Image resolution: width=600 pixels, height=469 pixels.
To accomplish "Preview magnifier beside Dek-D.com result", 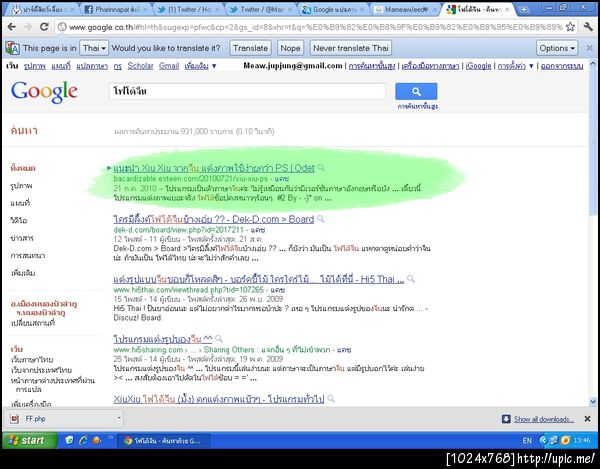I will pos(321,219).
